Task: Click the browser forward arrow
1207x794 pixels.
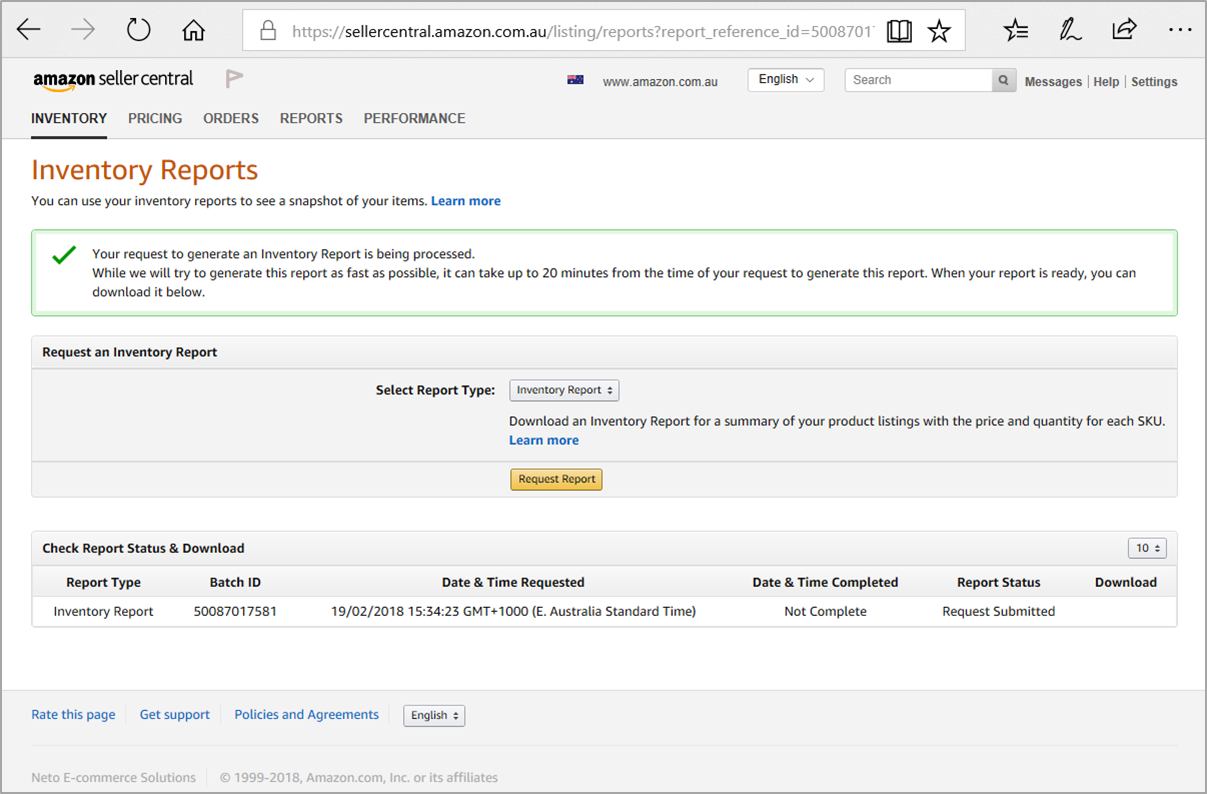Action: (83, 30)
